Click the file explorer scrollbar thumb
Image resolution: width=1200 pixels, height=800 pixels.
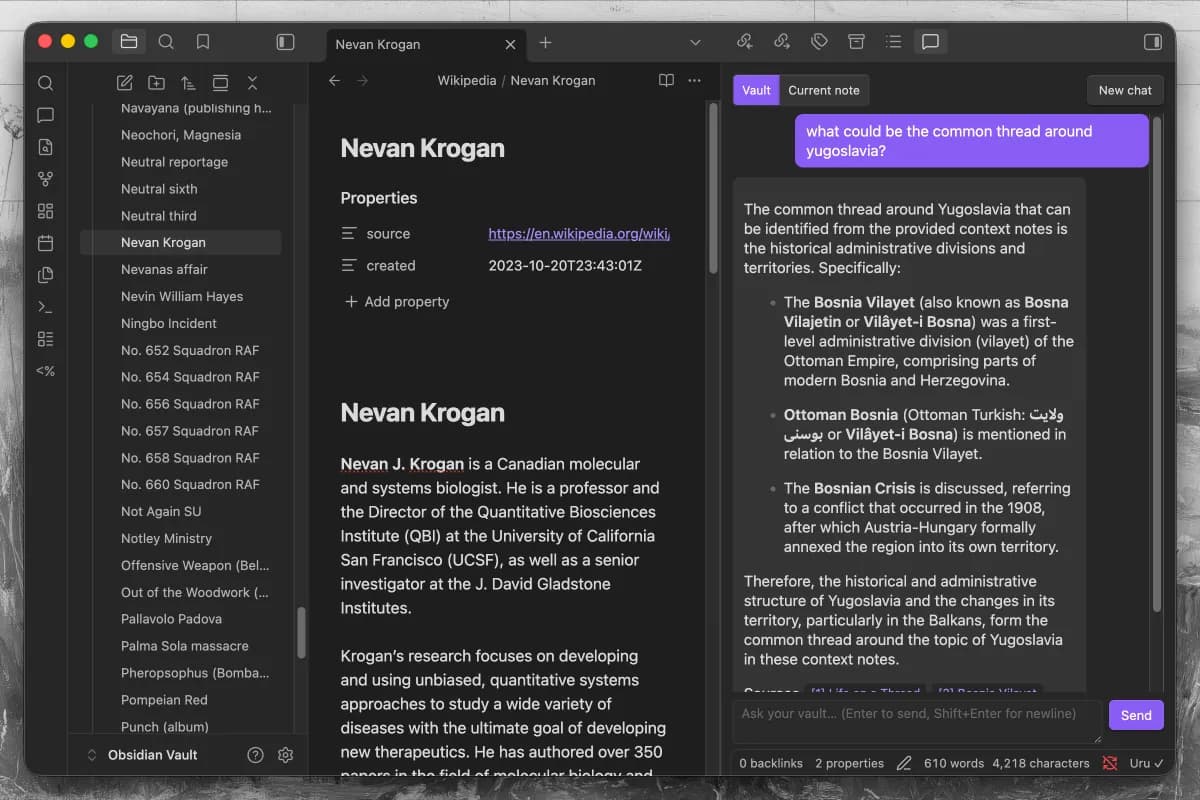click(x=302, y=632)
